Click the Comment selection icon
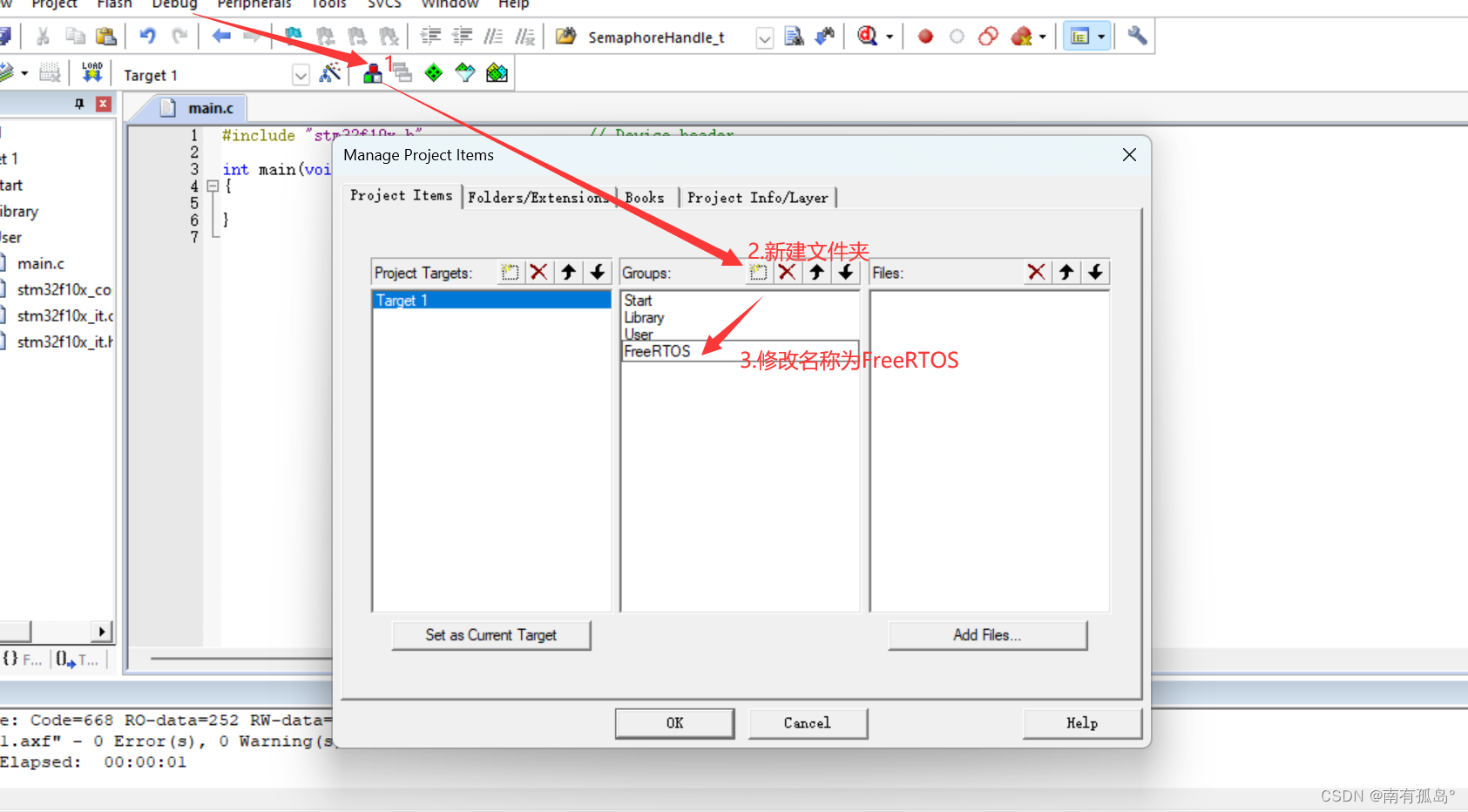This screenshot has width=1468, height=812. point(493,36)
